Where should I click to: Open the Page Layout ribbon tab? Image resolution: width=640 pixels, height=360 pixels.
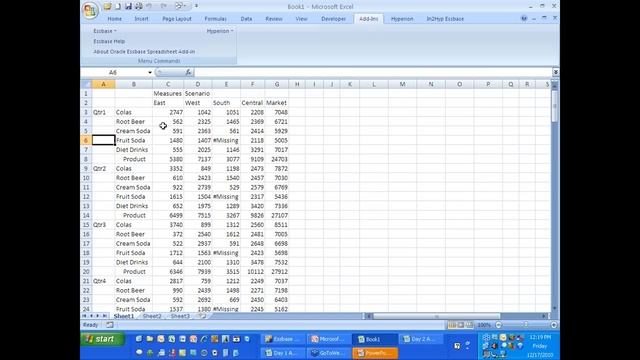177,19
